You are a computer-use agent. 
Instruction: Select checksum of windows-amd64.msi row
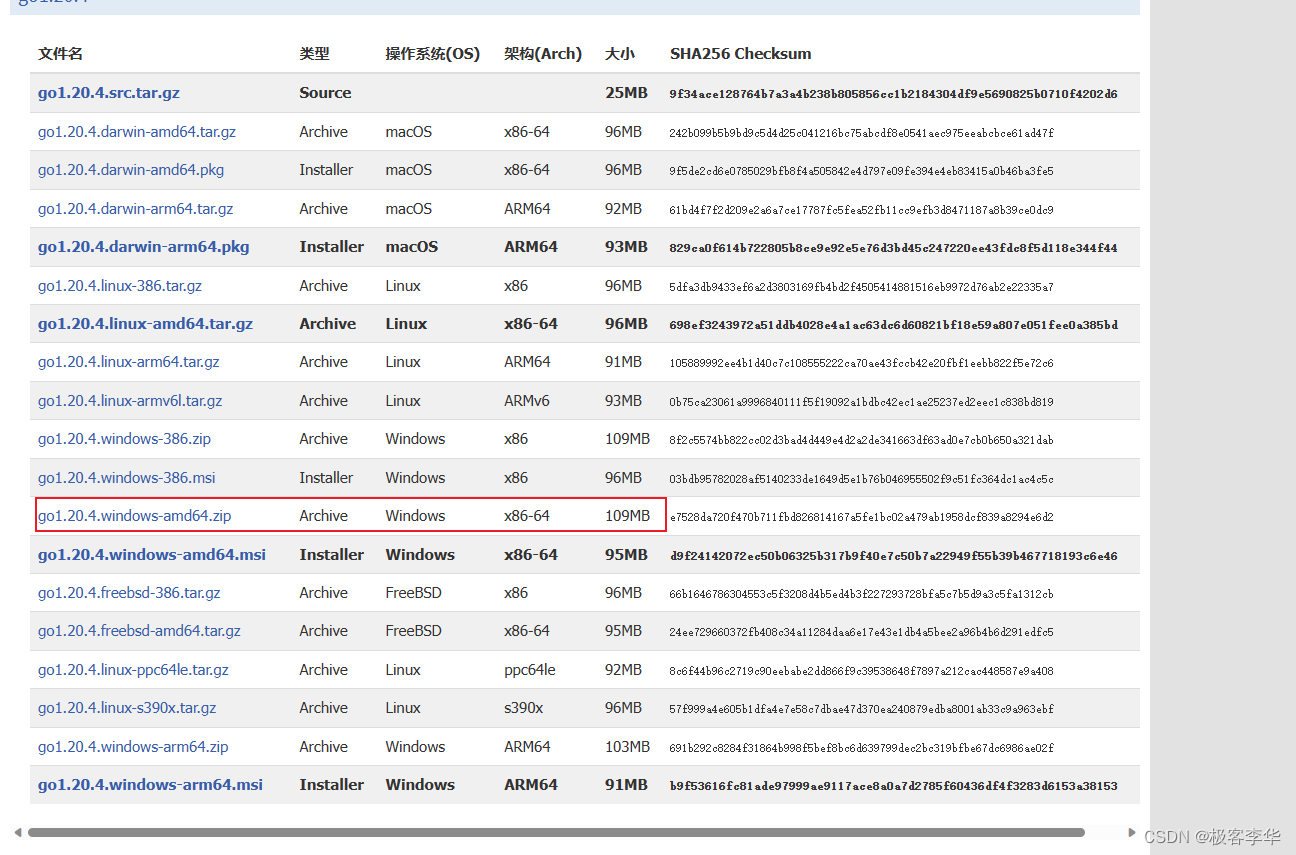click(893, 556)
